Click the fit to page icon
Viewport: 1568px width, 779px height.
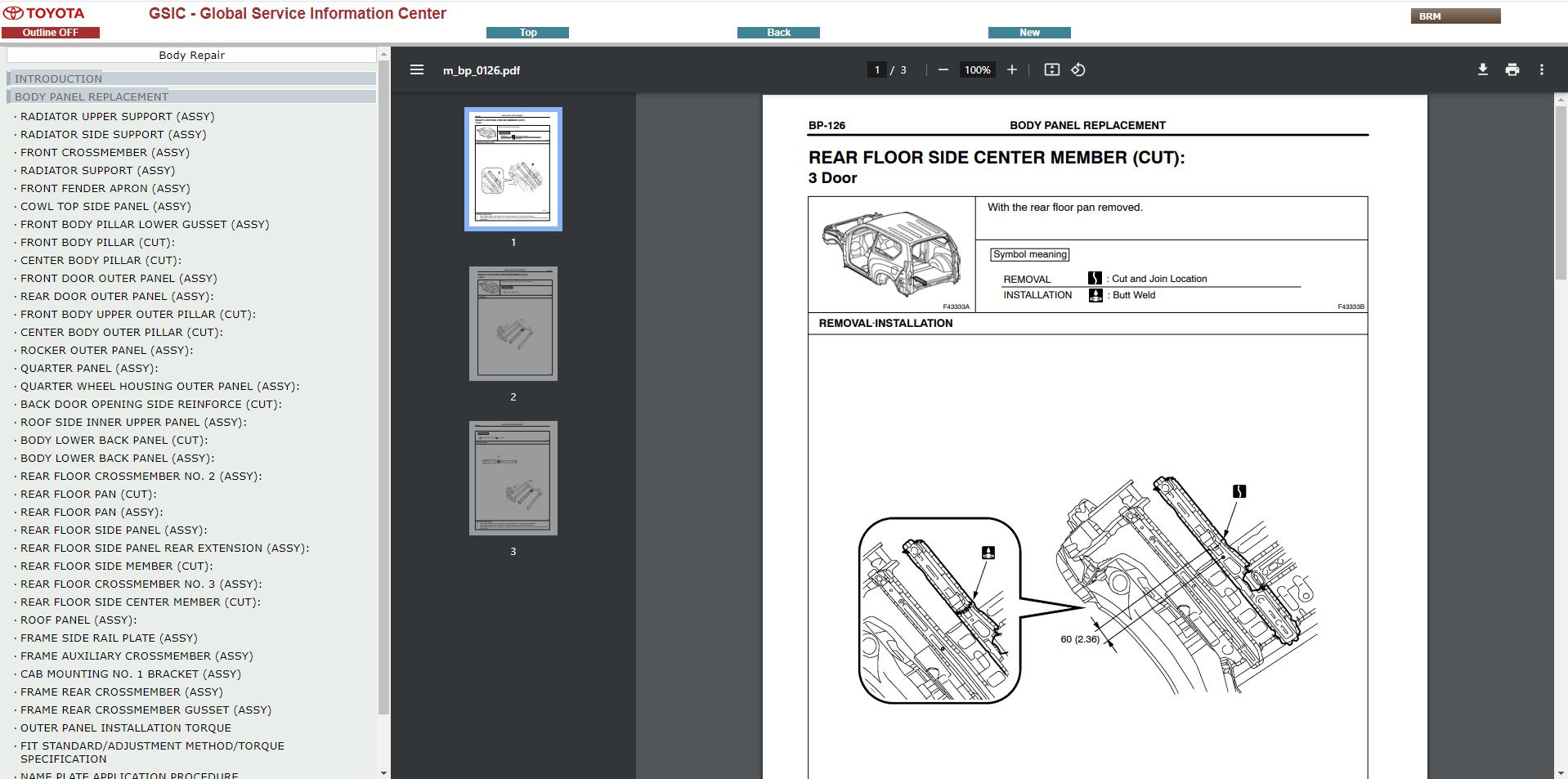tap(1052, 70)
